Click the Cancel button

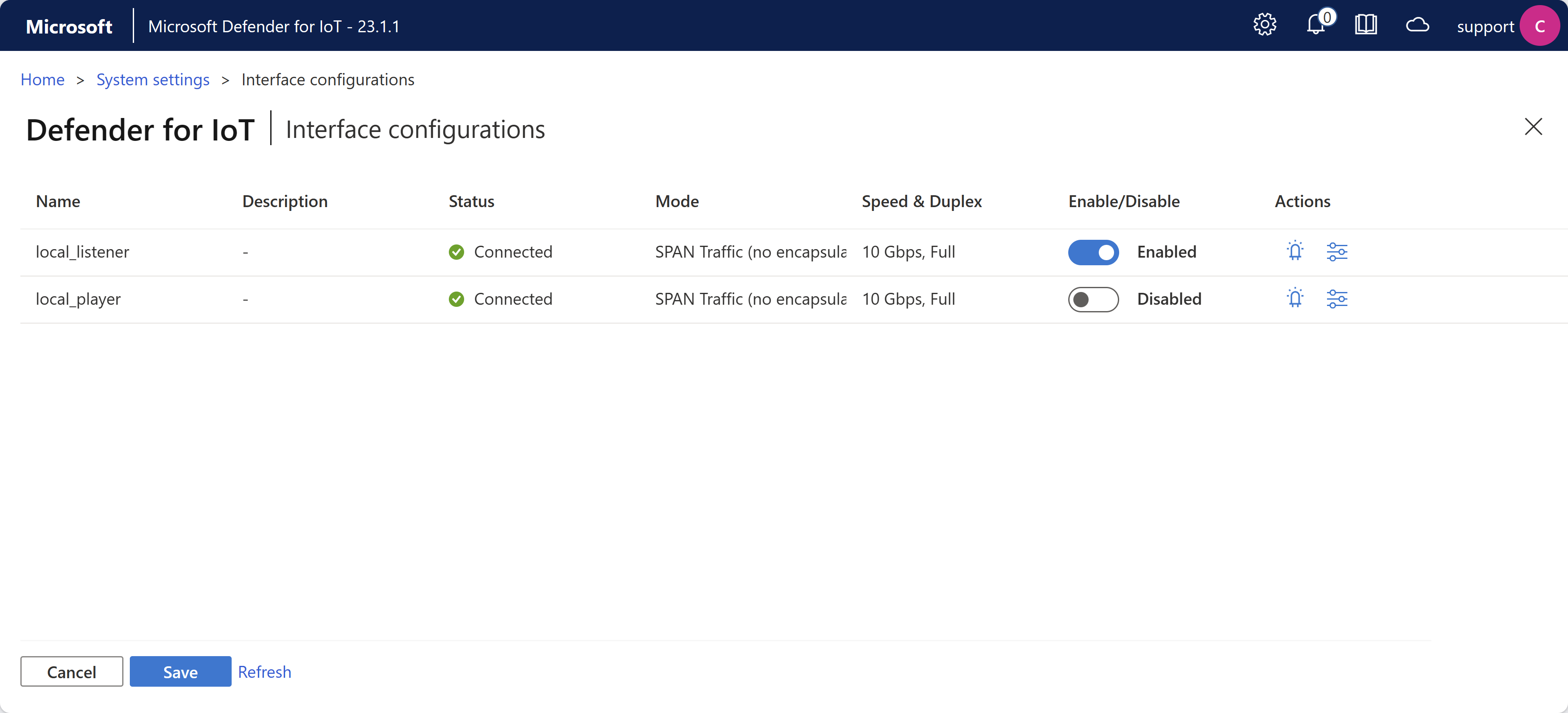(70, 671)
